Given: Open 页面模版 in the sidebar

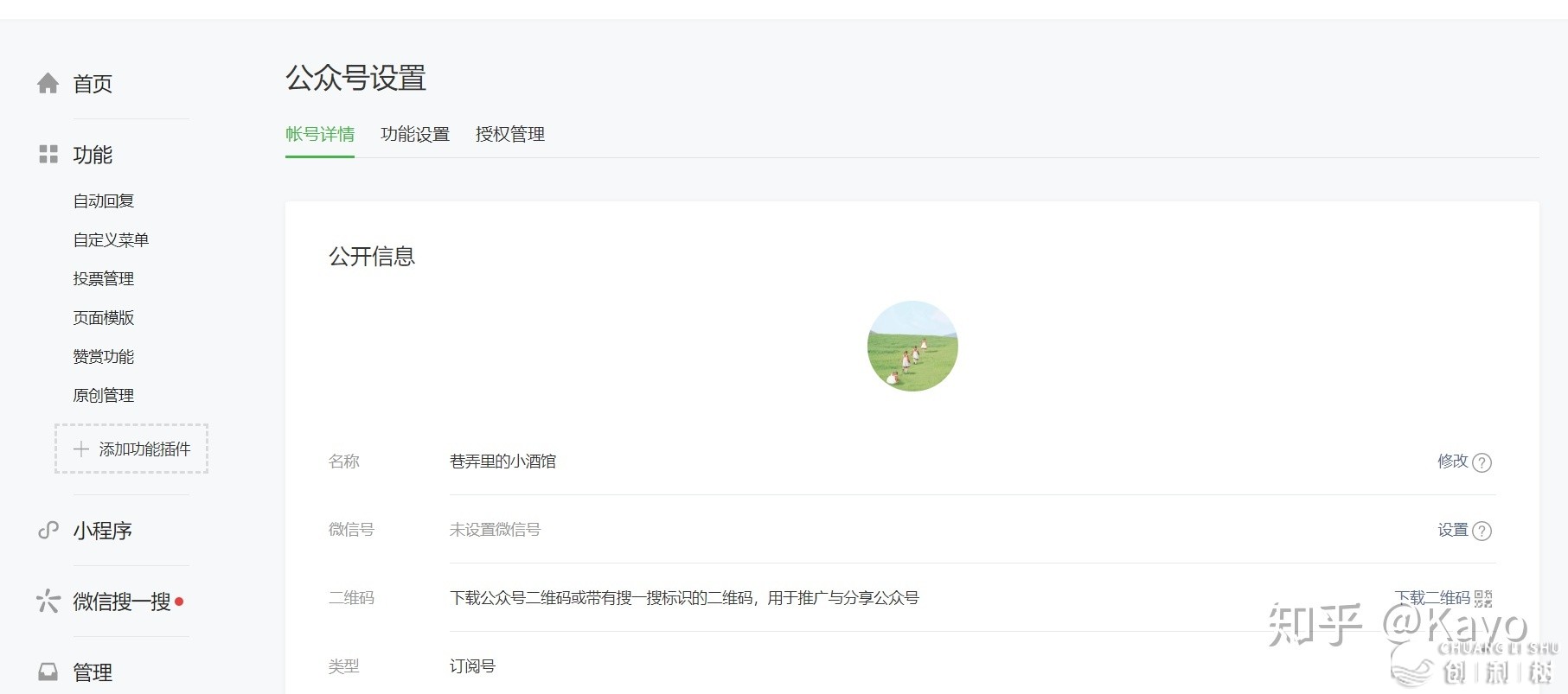Looking at the screenshot, I should pyautogui.click(x=104, y=318).
